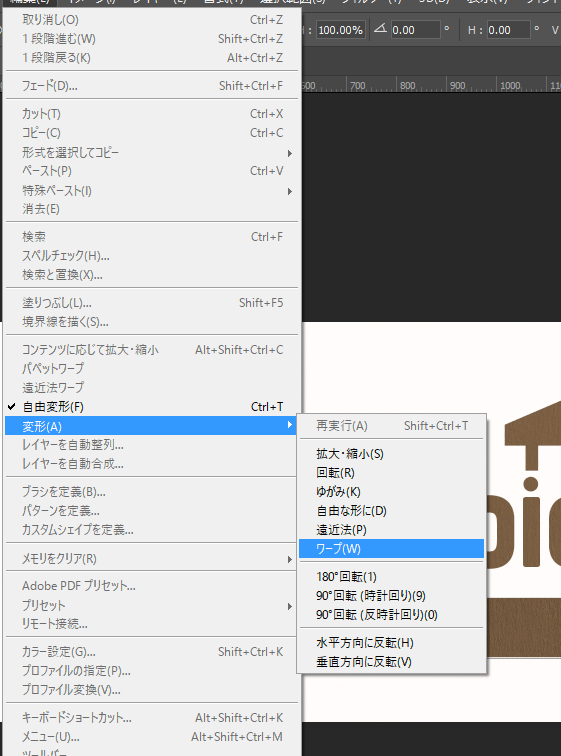Screen dimensions: 561x756
Task: Select 遠近法(P) perspective option
Action: coord(391,530)
